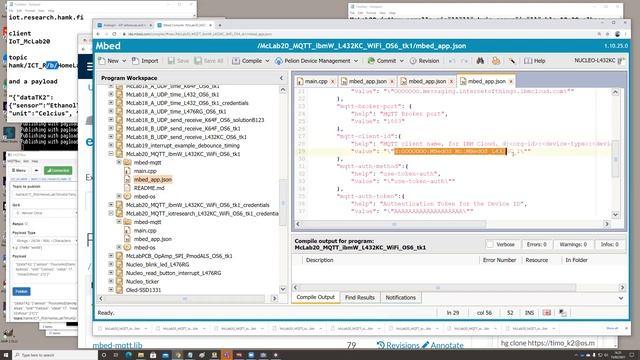Click the binoculars Find icon

[480, 61]
